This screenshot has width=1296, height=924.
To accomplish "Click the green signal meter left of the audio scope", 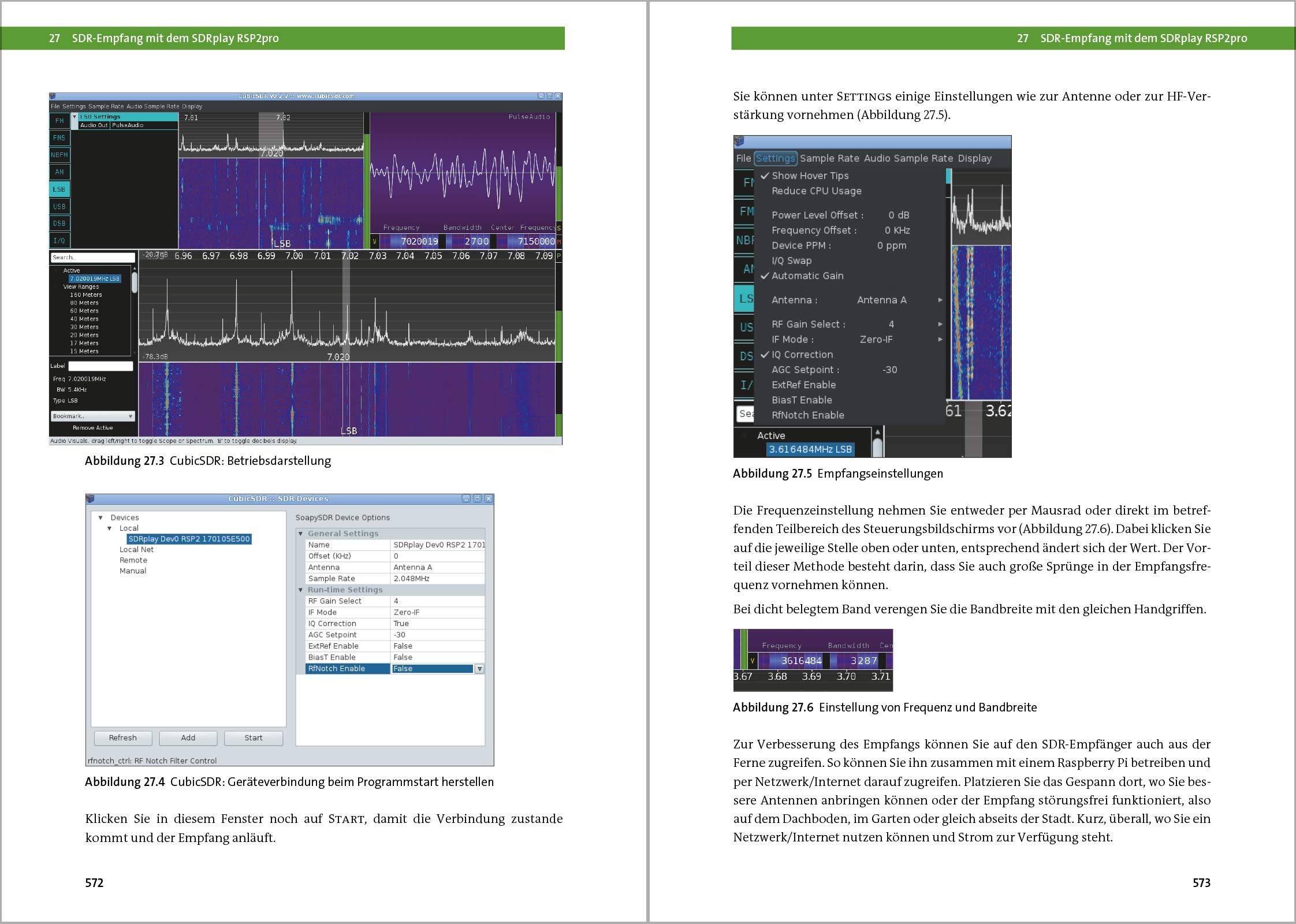I will pos(366,191).
